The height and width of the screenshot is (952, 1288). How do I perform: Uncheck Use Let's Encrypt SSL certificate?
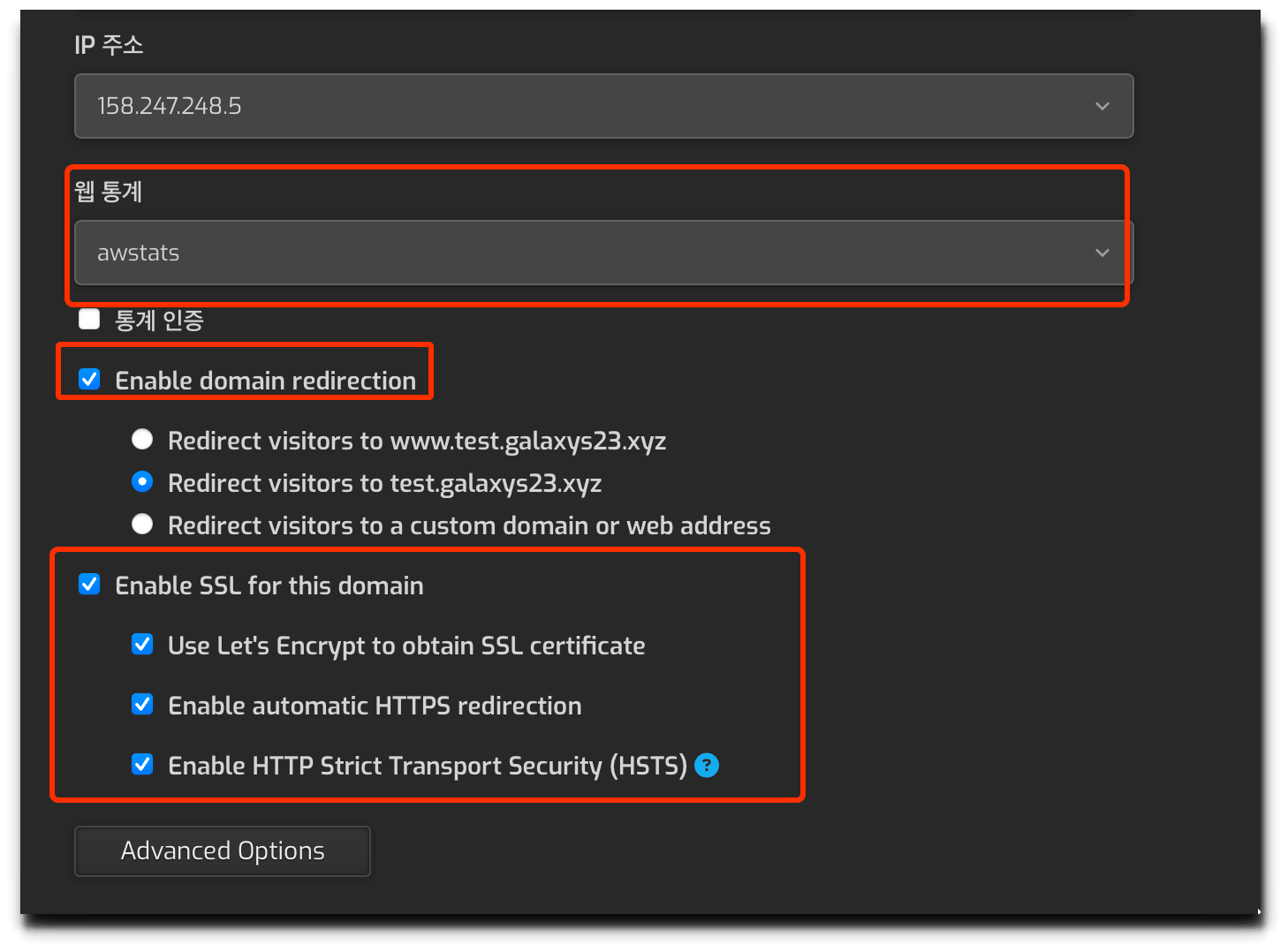pos(142,645)
